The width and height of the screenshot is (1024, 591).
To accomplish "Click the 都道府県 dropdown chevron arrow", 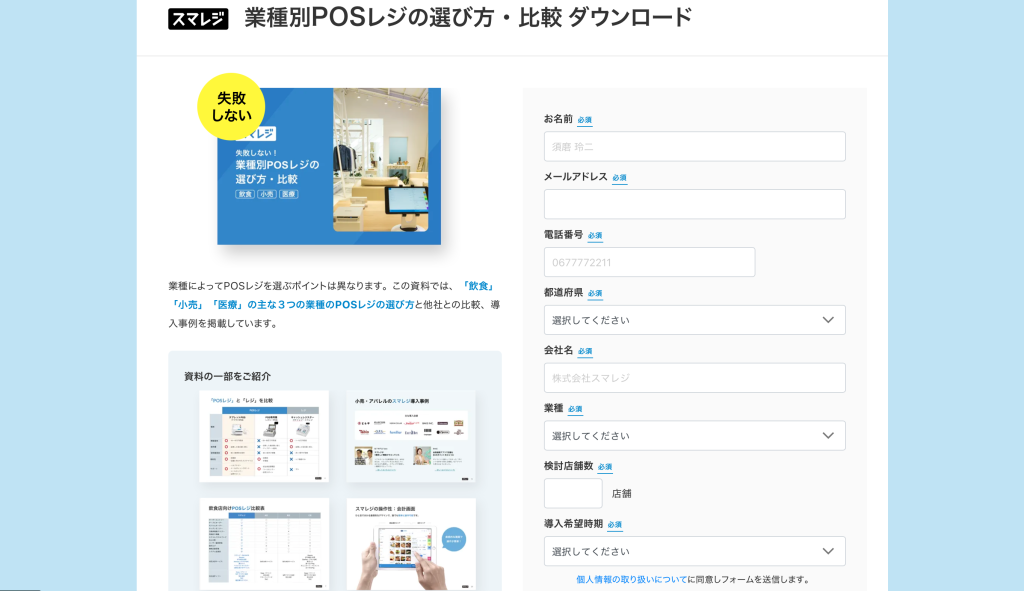I will point(828,320).
